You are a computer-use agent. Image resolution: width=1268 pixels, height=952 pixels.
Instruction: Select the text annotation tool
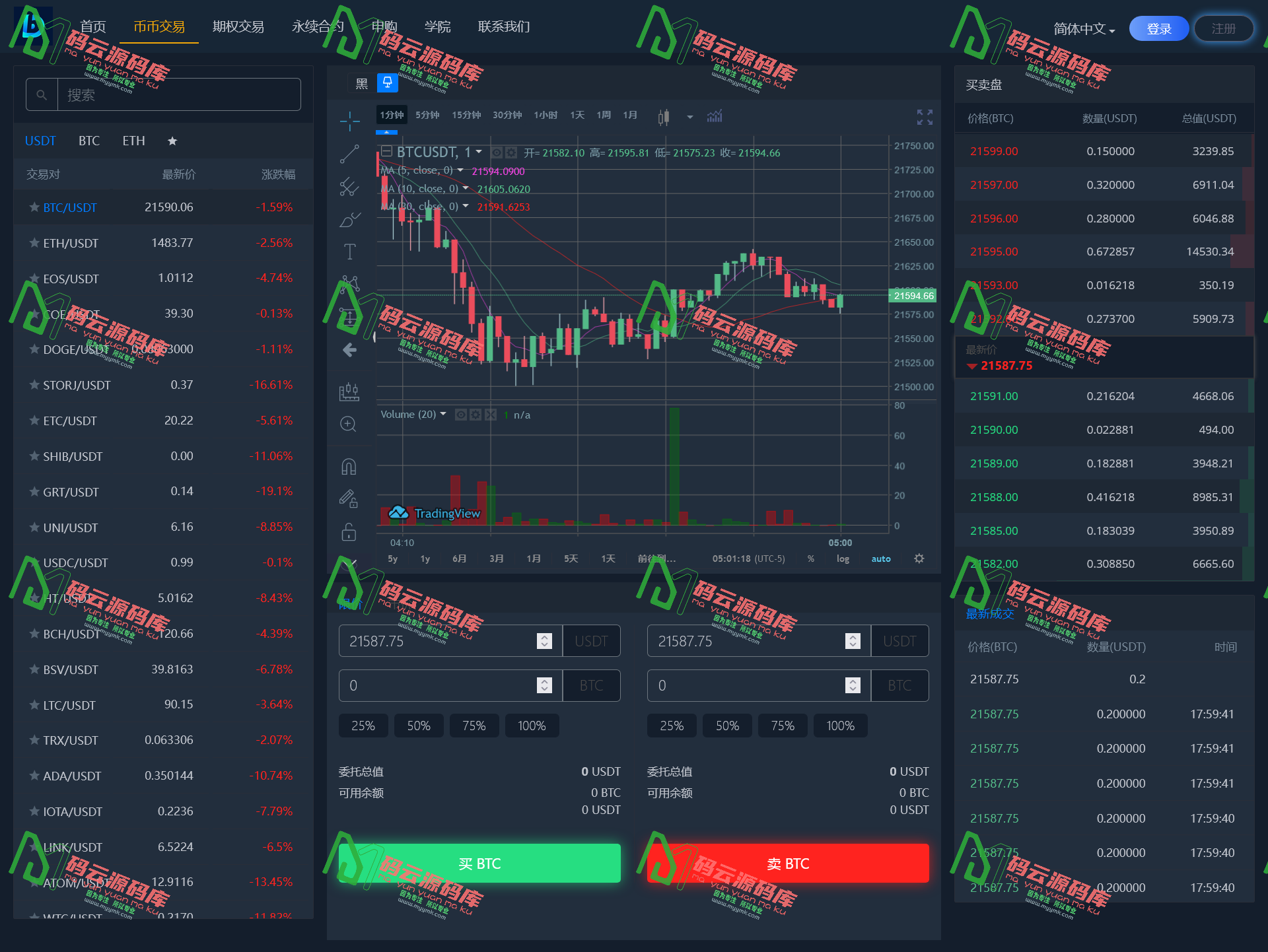[x=349, y=252]
